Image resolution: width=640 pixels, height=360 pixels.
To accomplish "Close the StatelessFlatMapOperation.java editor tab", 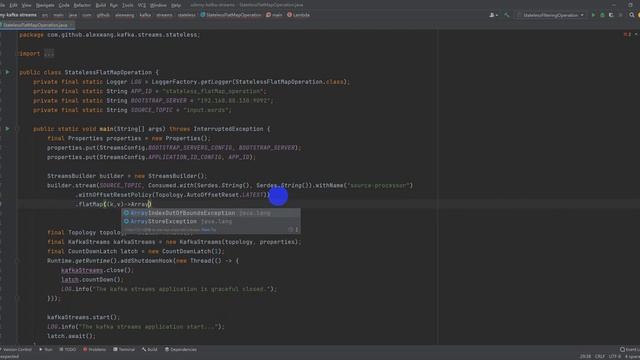I will tap(72, 25).
